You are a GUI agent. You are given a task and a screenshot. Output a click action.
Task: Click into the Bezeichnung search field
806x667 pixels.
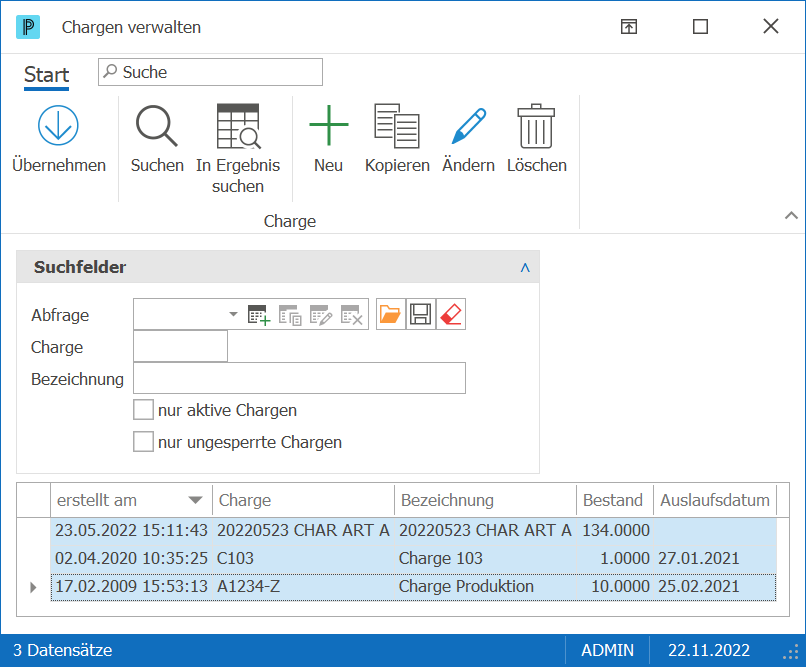pos(299,378)
